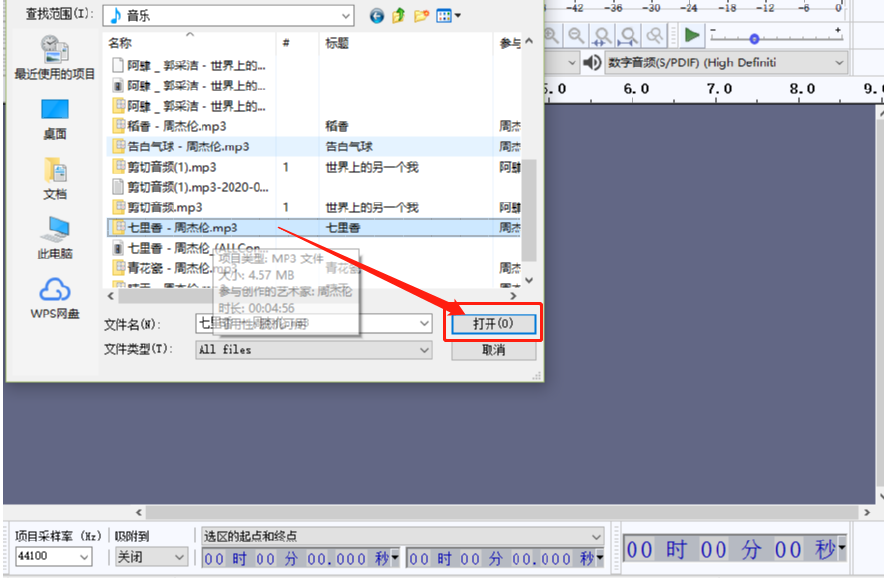Jump to 桌面 in the sidebar
Image resolution: width=885 pixels, height=578 pixels.
pyautogui.click(x=55, y=119)
